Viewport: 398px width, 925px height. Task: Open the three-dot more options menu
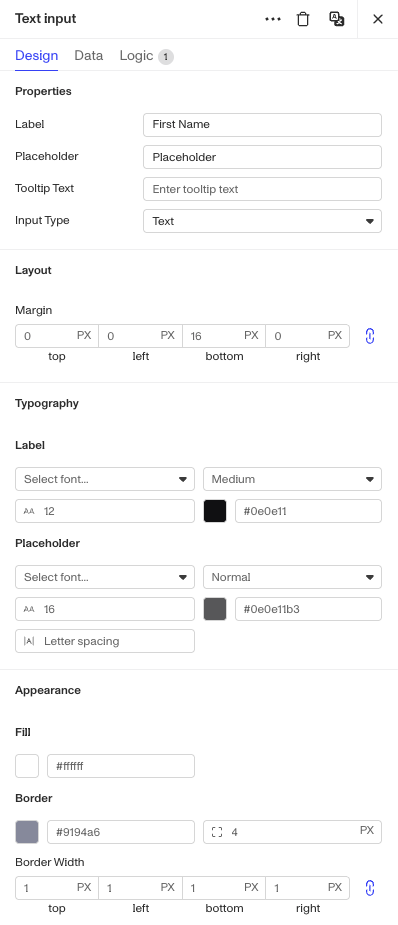pos(273,19)
